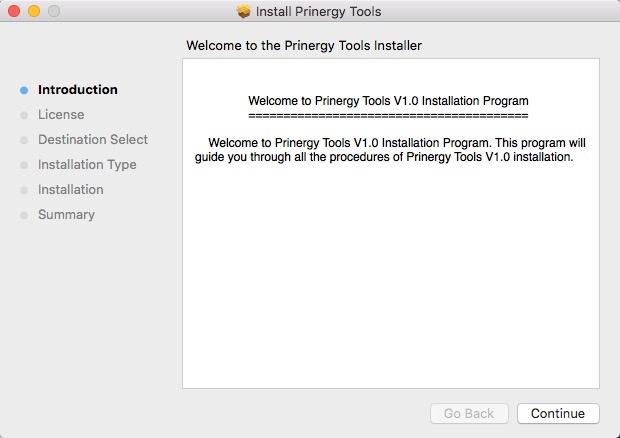Image resolution: width=620 pixels, height=438 pixels.
Task: Jump to the Summary step
Action: [x=66, y=215]
